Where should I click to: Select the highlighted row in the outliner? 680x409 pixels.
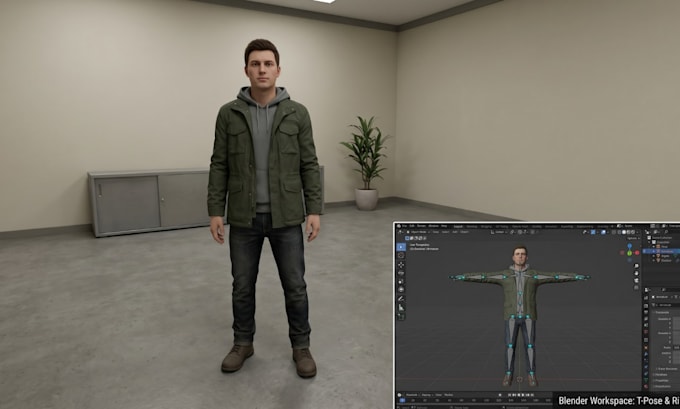[x=661, y=251]
